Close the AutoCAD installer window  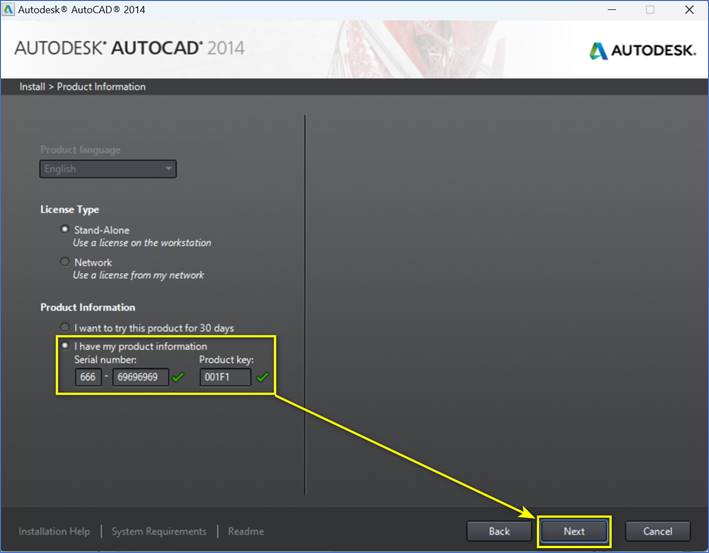point(689,9)
